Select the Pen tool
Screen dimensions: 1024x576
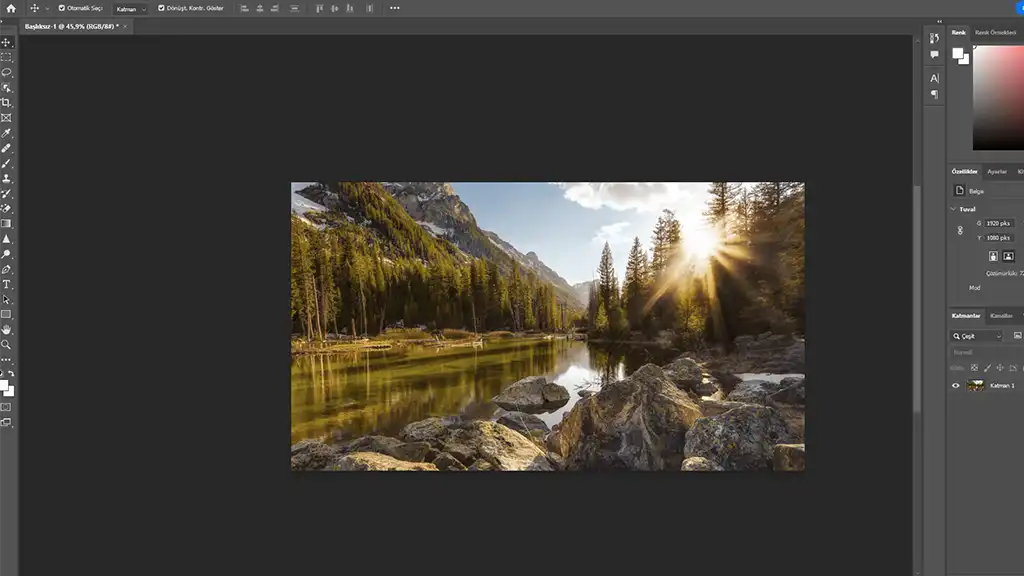tap(6, 269)
